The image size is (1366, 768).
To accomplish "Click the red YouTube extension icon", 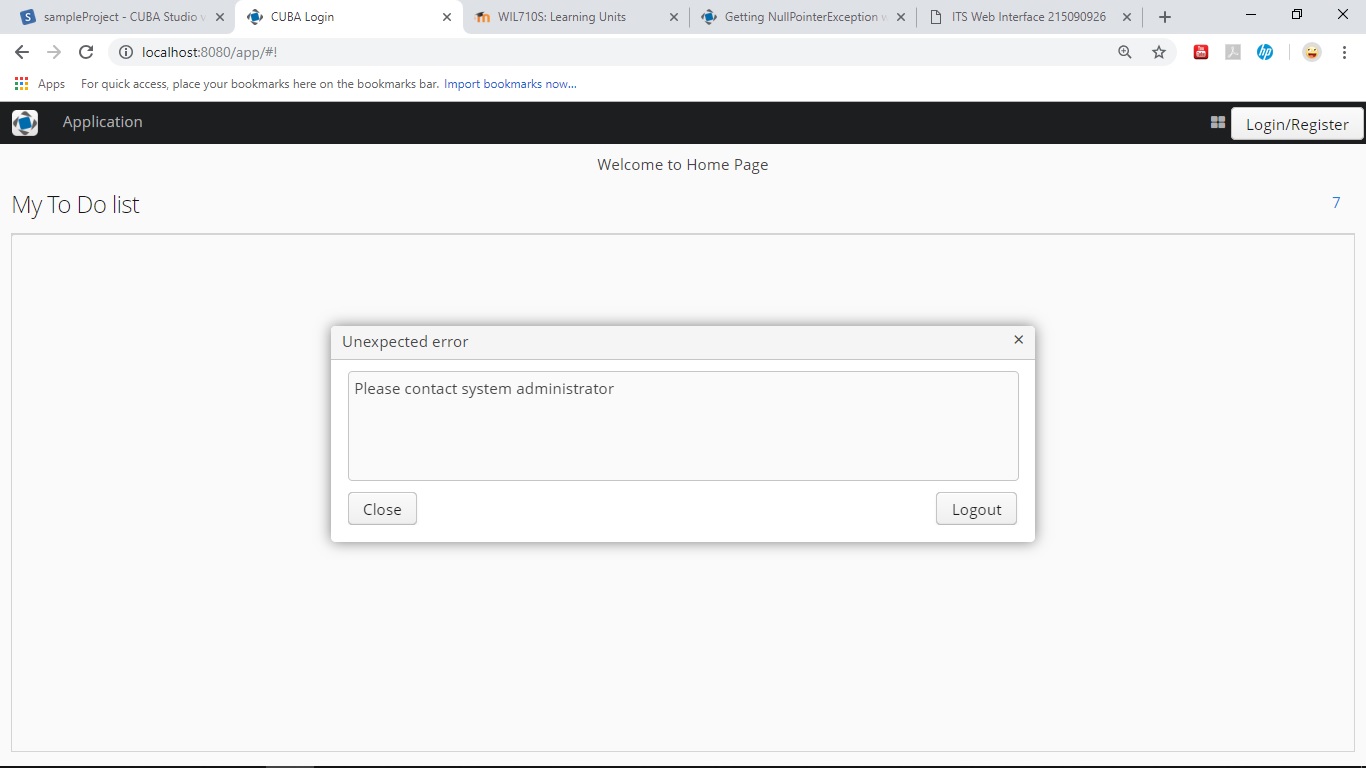I will coord(1201,52).
